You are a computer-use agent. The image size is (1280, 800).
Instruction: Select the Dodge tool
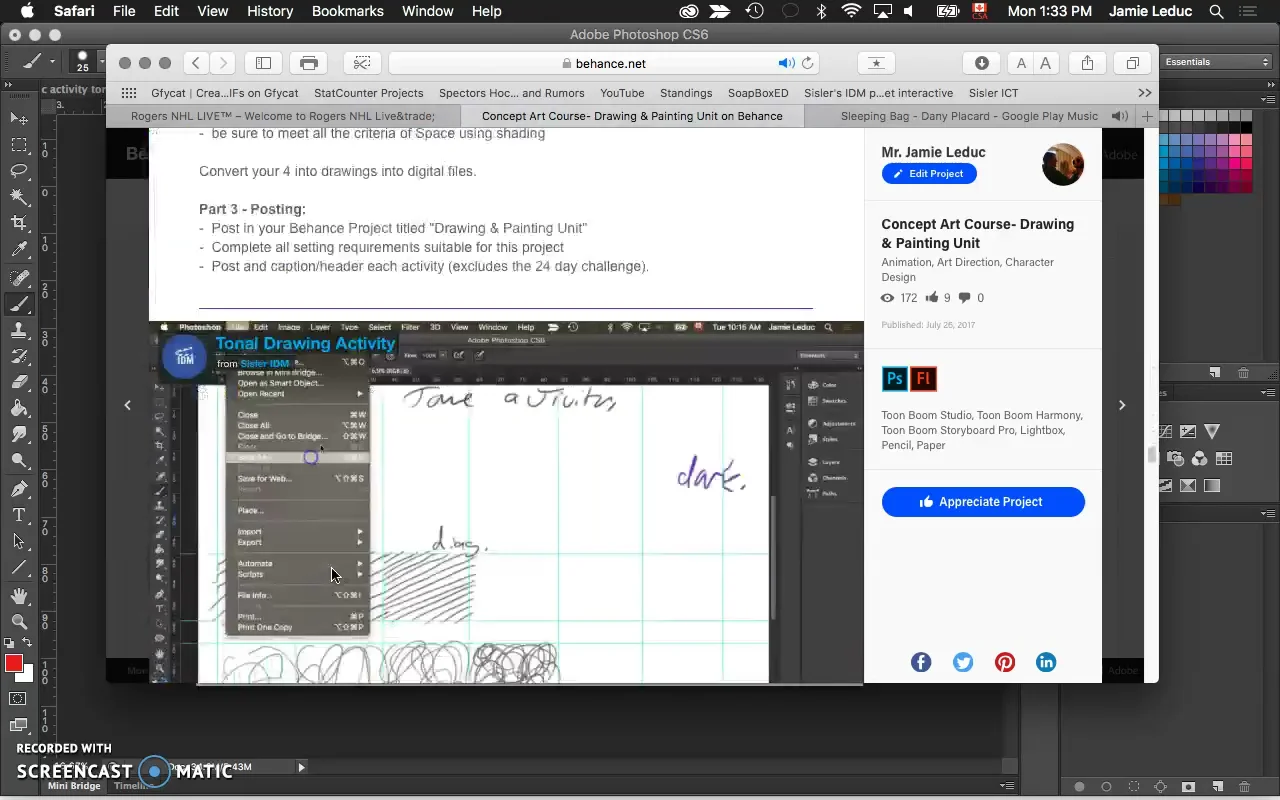(x=19, y=461)
